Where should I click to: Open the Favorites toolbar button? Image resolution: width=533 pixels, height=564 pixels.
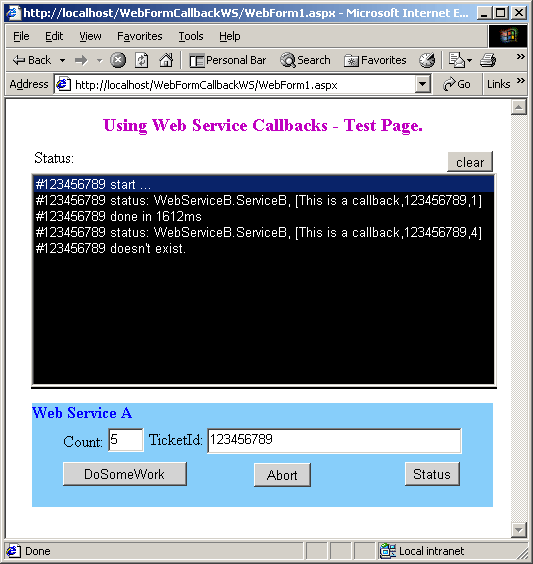375,60
